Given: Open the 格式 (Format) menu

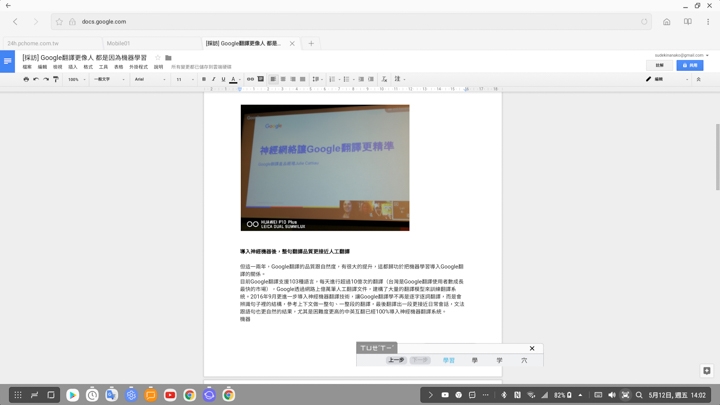Looking at the screenshot, I should (x=88, y=67).
